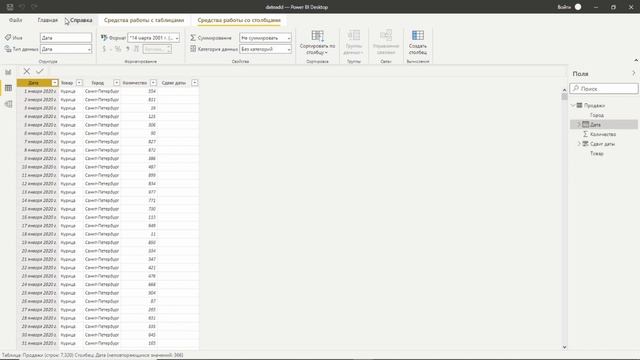Open filter dropdown of Сдвиг даты column
Viewport: 640px width, 360px height.
[x=195, y=83]
